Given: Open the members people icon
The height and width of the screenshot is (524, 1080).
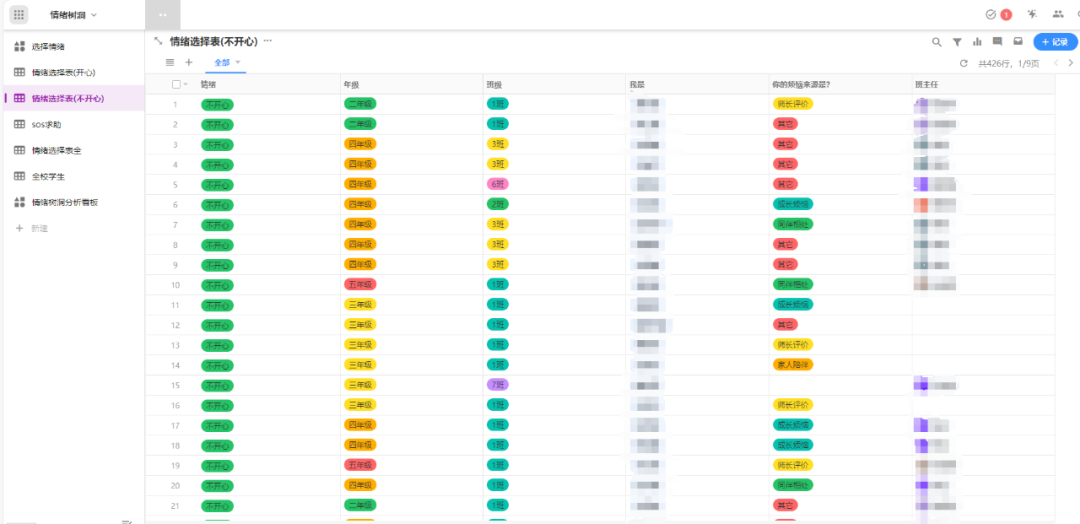Looking at the screenshot, I should pyautogui.click(x=1058, y=14).
